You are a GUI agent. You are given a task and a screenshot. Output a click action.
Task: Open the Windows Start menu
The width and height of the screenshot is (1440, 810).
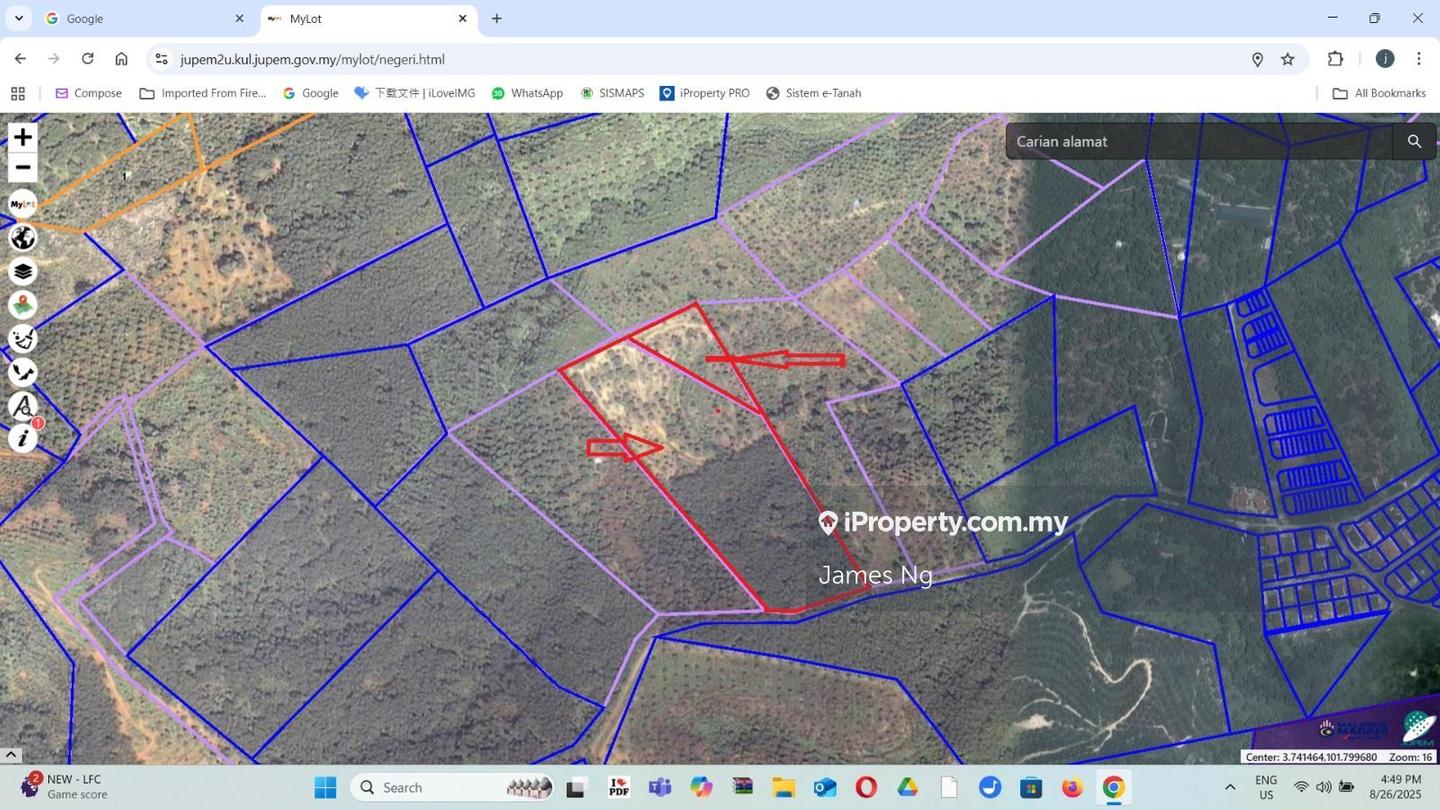325,788
